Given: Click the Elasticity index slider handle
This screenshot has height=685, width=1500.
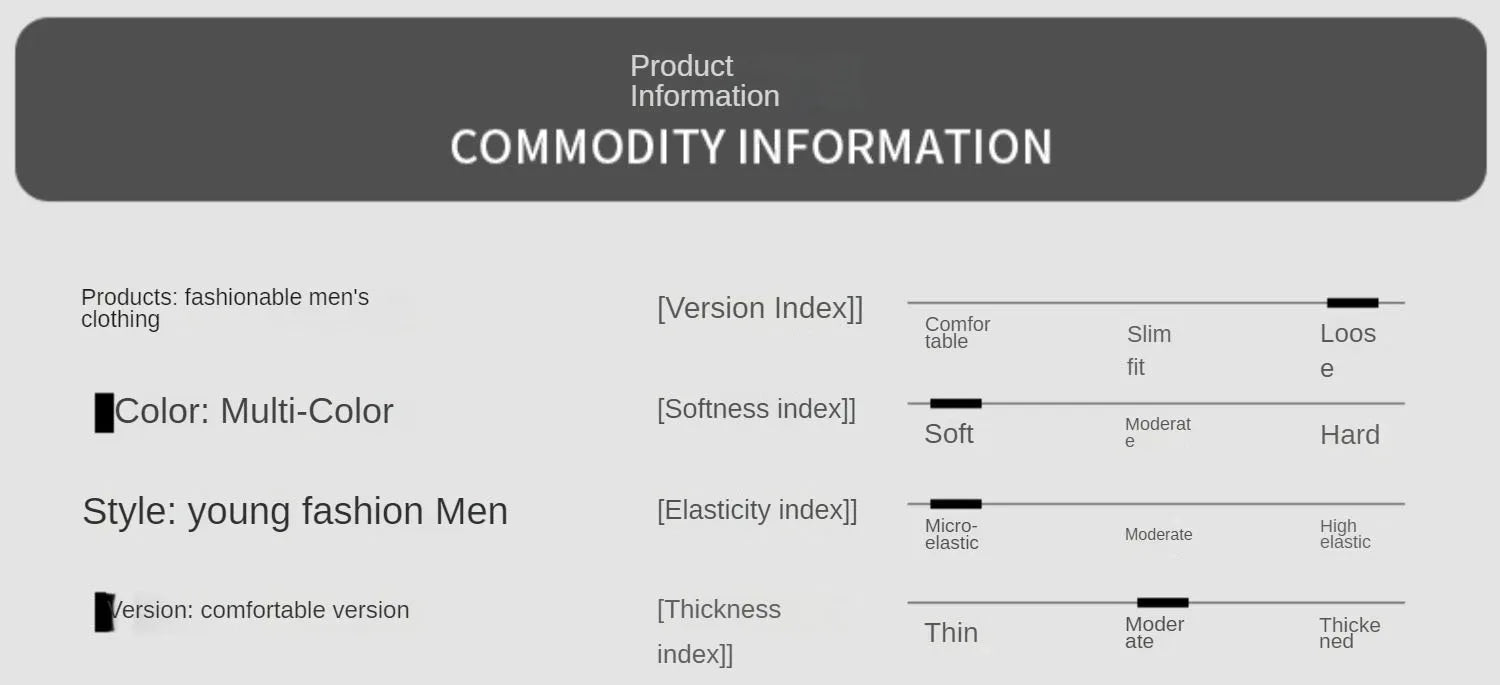Looking at the screenshot, I should click(x=955, y=504).
